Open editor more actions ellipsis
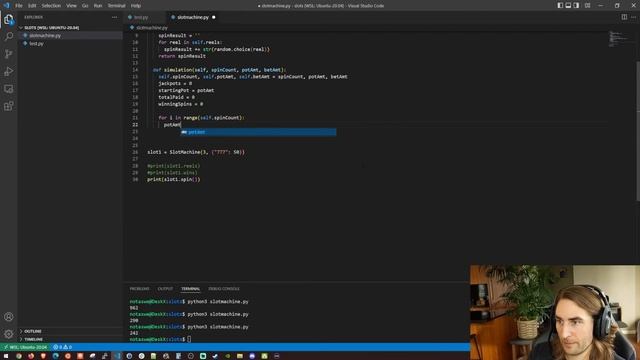This screenshot has width=640, height=360. pos(633,17)
